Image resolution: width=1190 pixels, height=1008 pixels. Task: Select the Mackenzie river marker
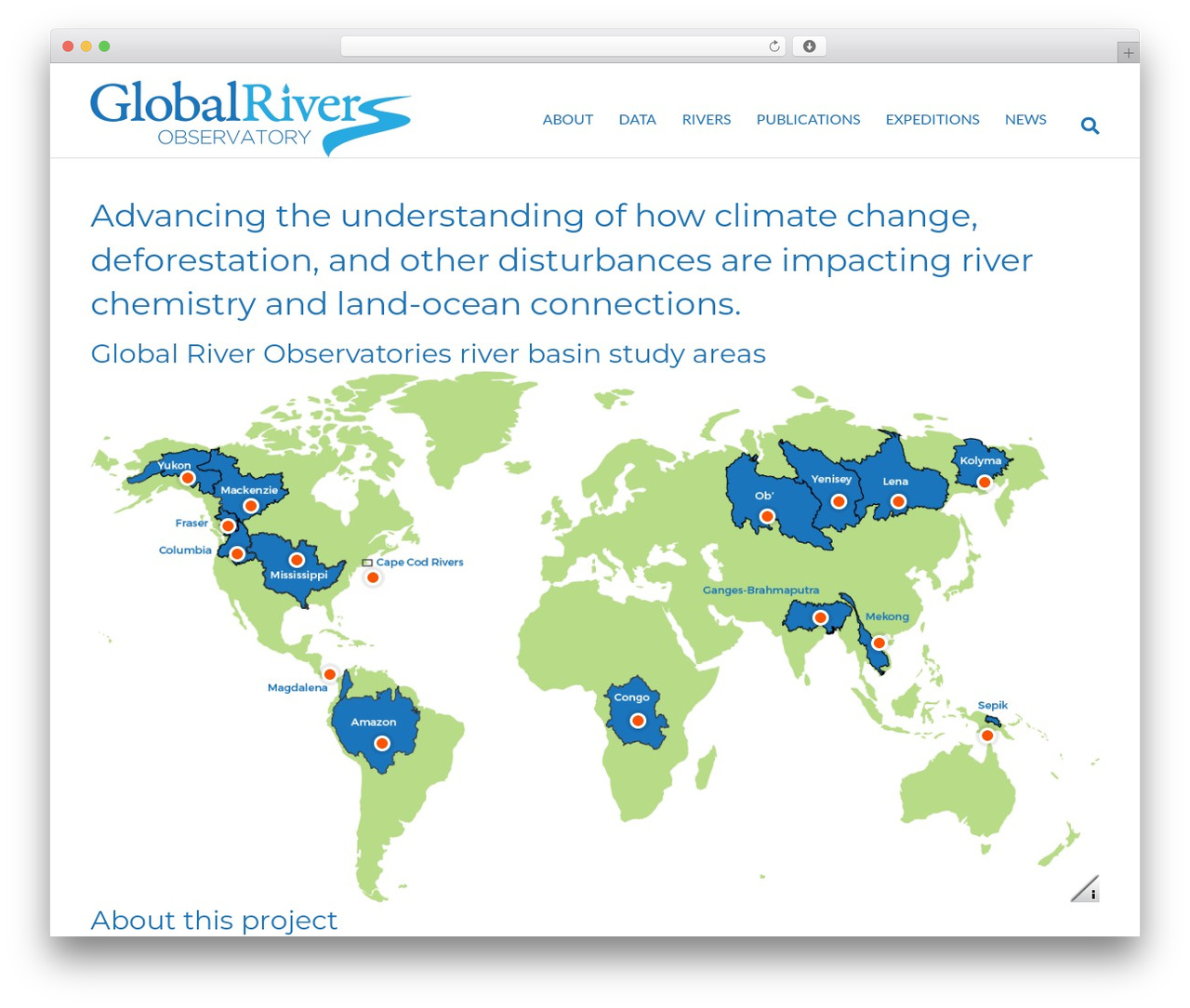pyautogui.click(x=250, y=506)
